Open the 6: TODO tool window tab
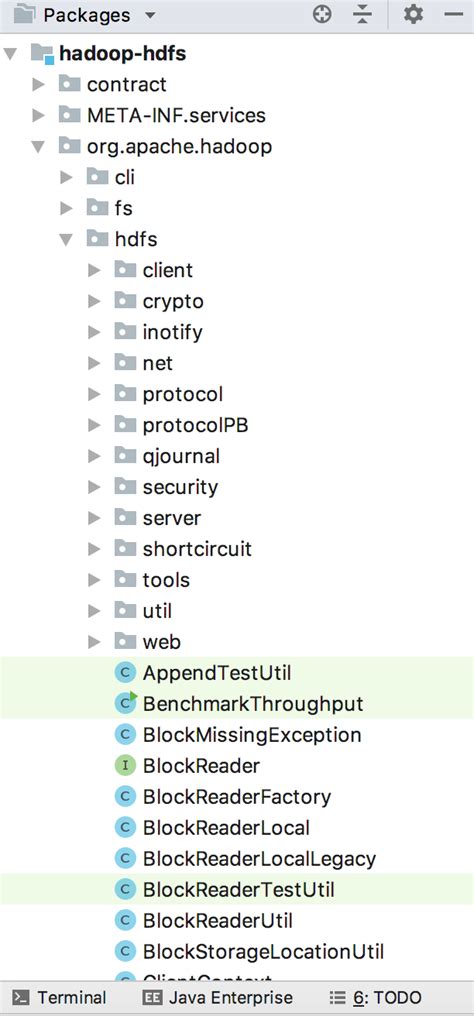The width and height of the screenshot is (474, 1016). 376,998
